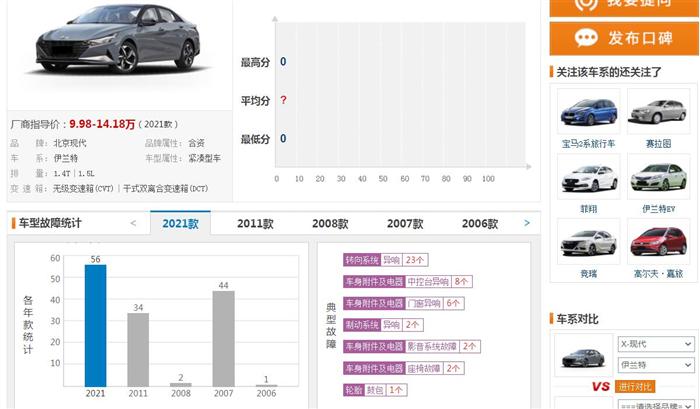Open the 高尔夫·嘉旅 car thumbnail
This screenshot has width=700, height=409.
click(x=658, y=242)
